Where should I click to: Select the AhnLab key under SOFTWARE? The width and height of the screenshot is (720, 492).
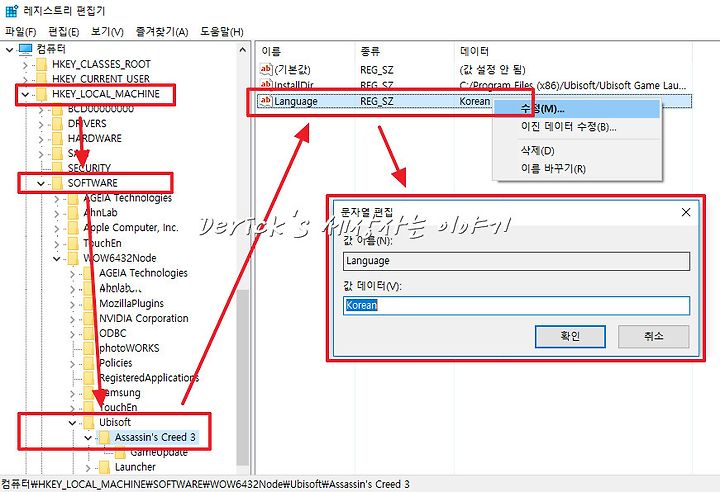101,213
